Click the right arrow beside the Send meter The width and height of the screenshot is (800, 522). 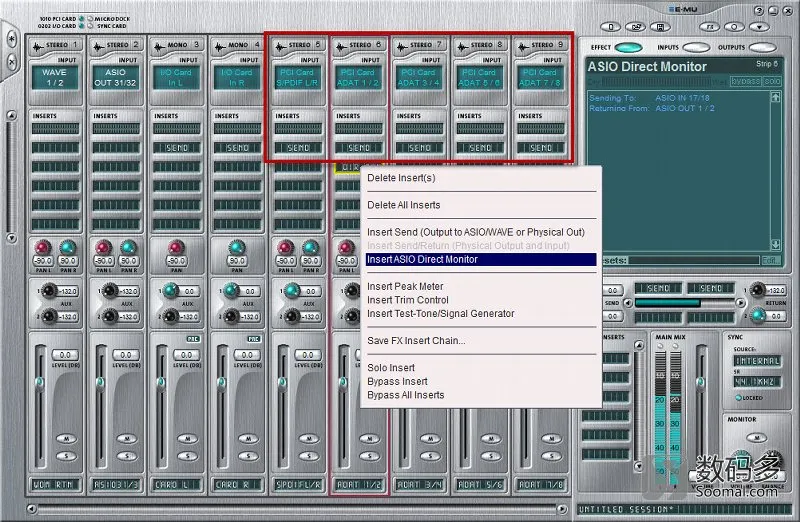point(740,303)
